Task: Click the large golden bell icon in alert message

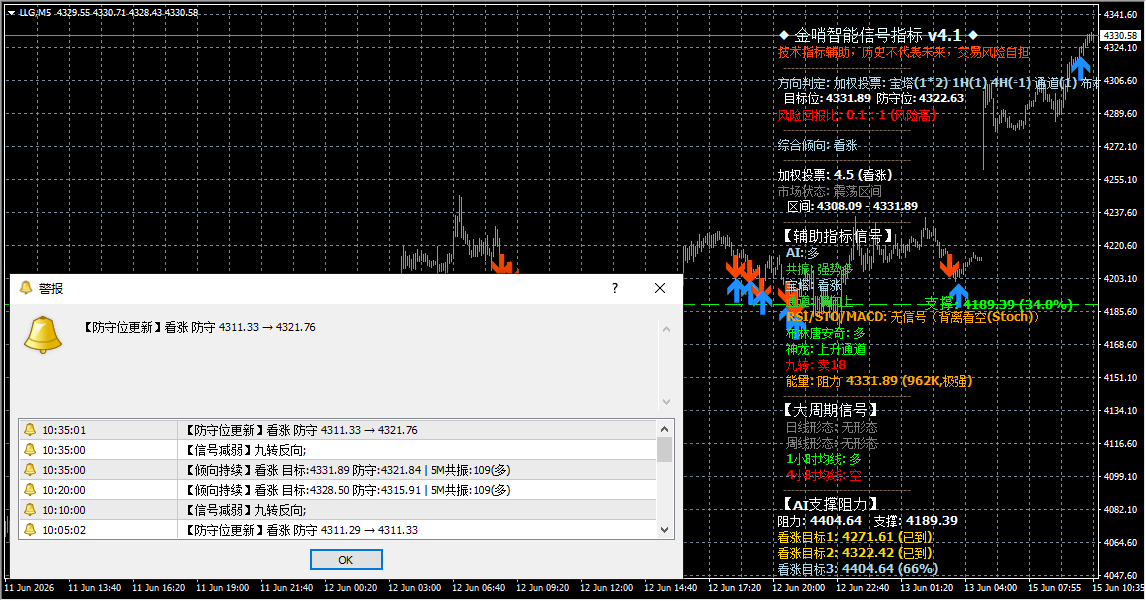Action: 43,335
